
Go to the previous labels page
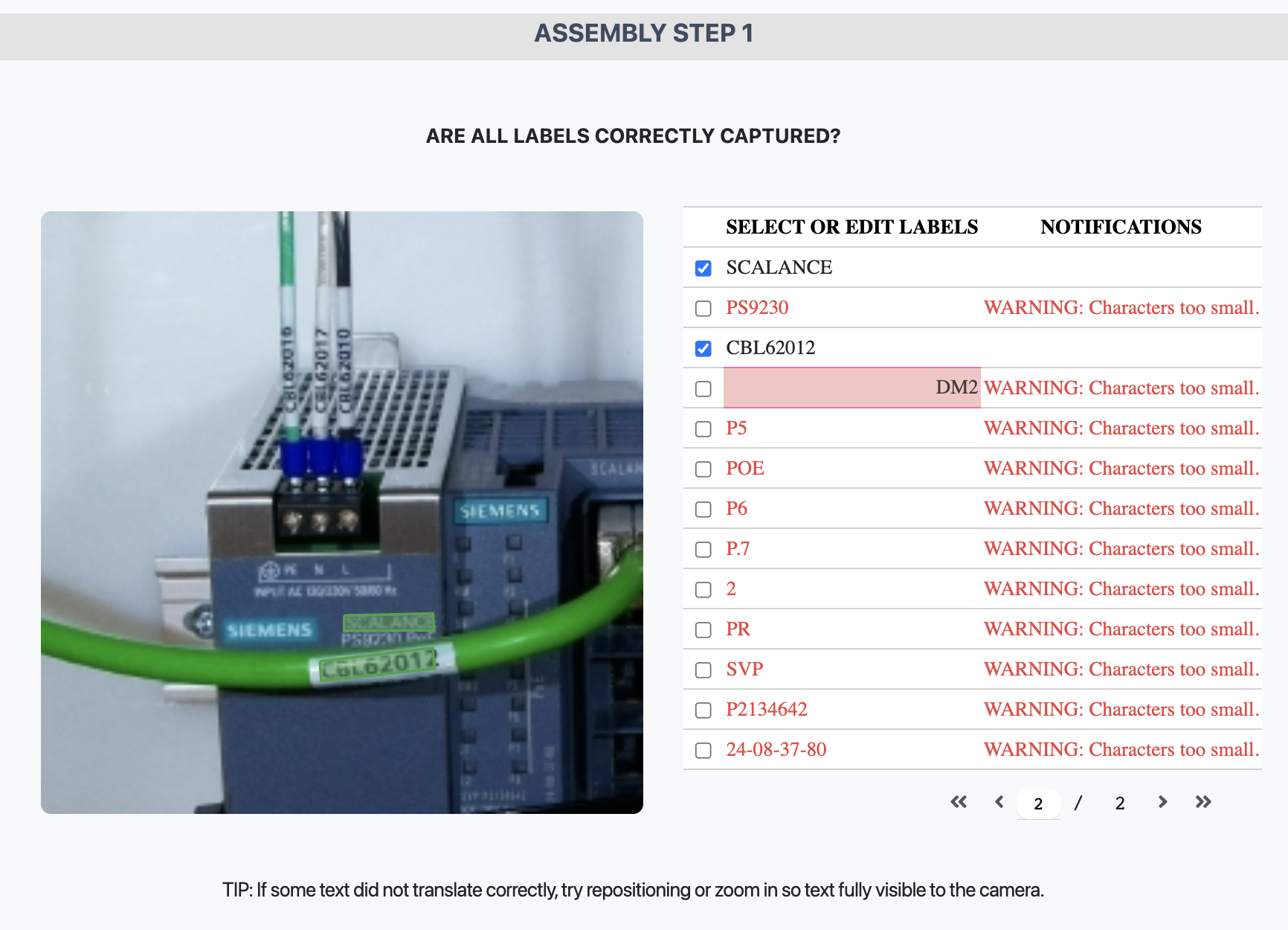tap(999, 803)
